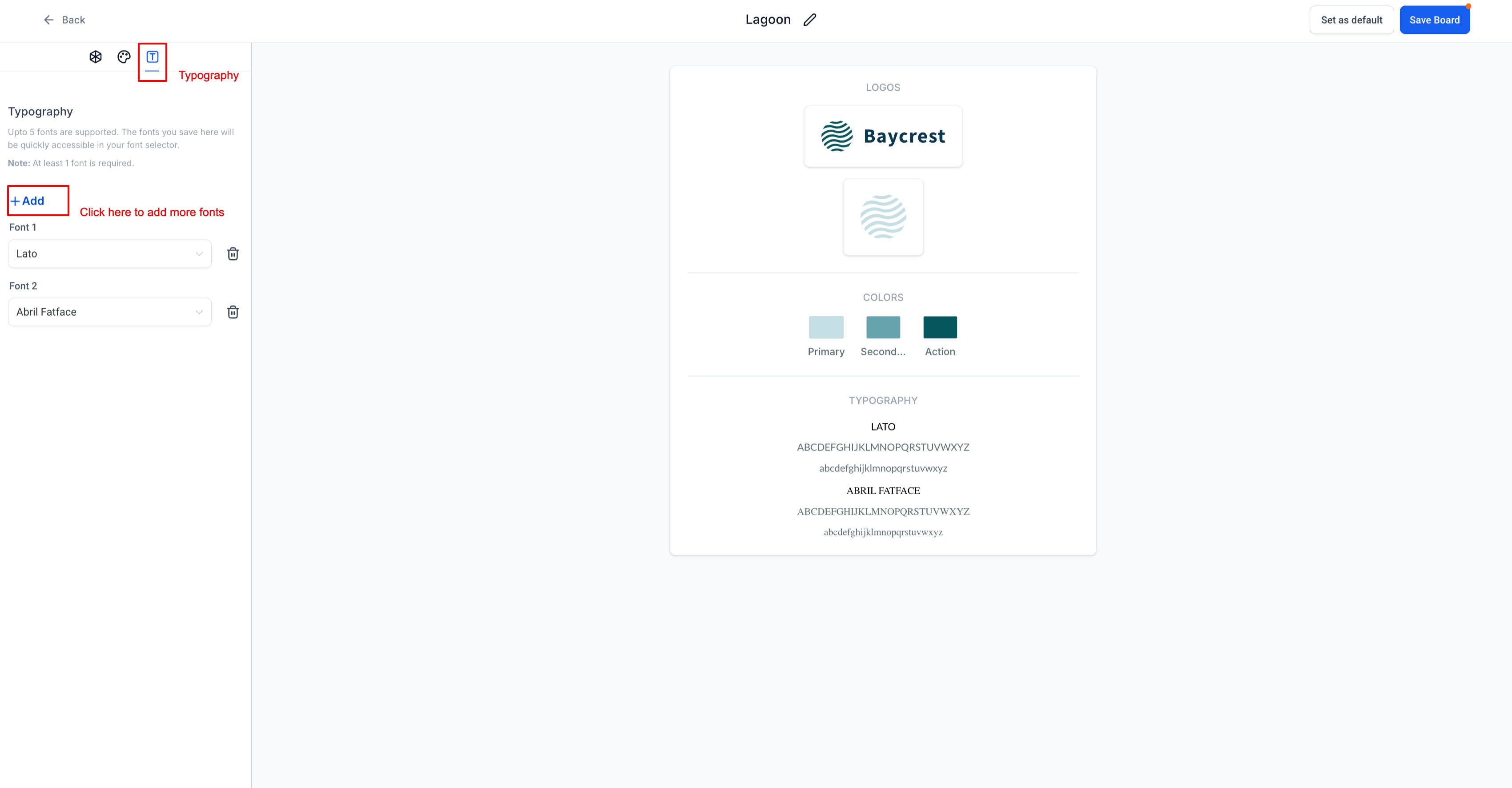Image resolution: width=1512 pixels, height=788 pixels.
Task: Switch to the color palette tab
Action: point(124,57)
